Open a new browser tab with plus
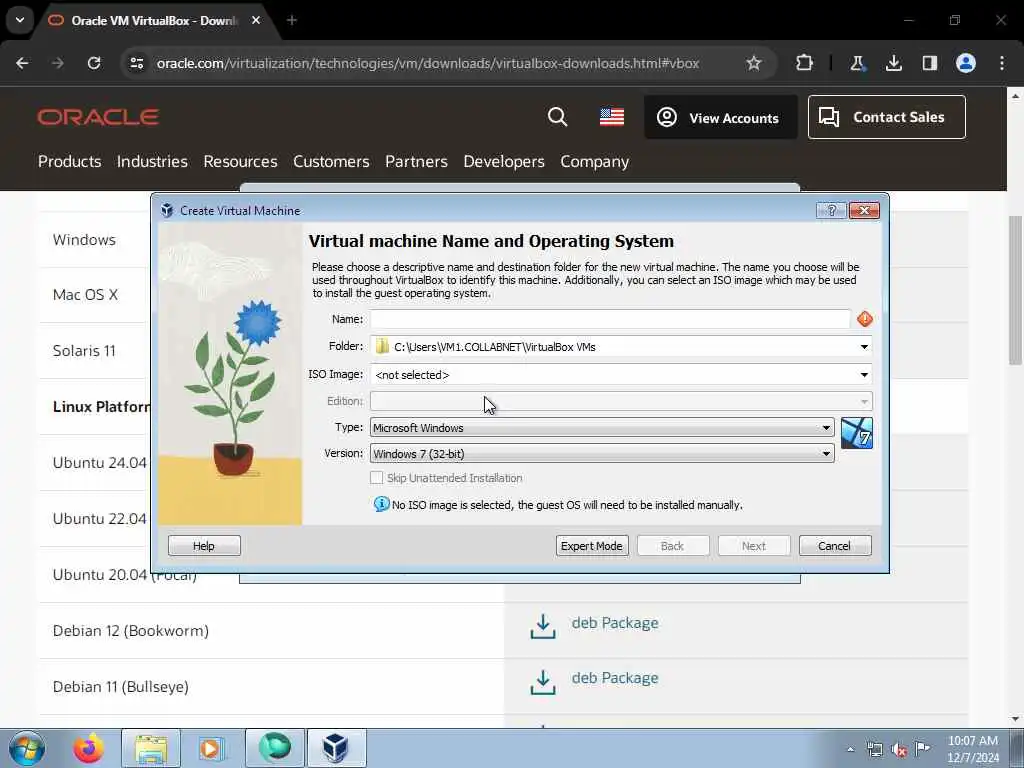The width and height of the screenshot is (1024, 768). 292,20
